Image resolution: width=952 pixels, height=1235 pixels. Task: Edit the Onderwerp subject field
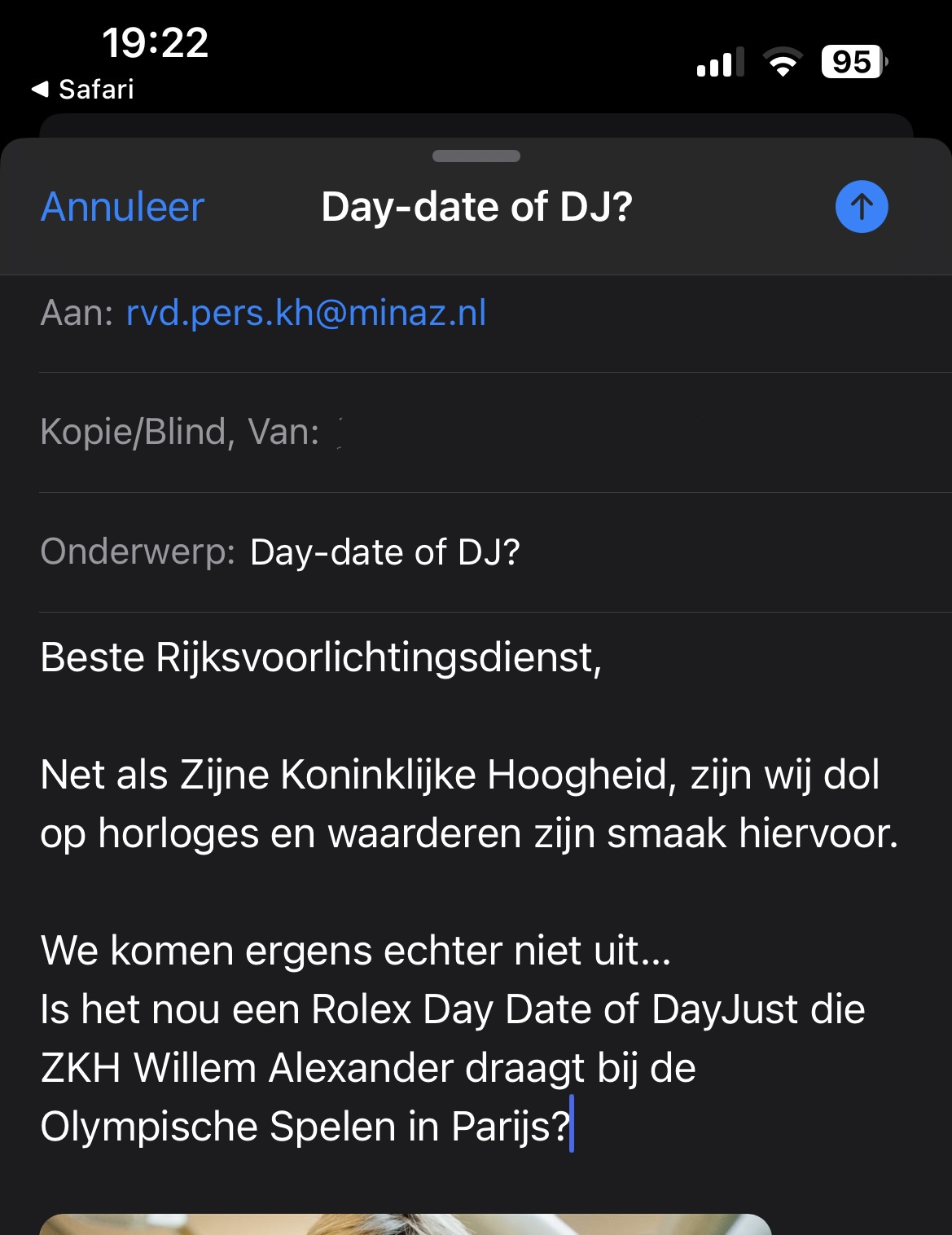tap(495, 552)
